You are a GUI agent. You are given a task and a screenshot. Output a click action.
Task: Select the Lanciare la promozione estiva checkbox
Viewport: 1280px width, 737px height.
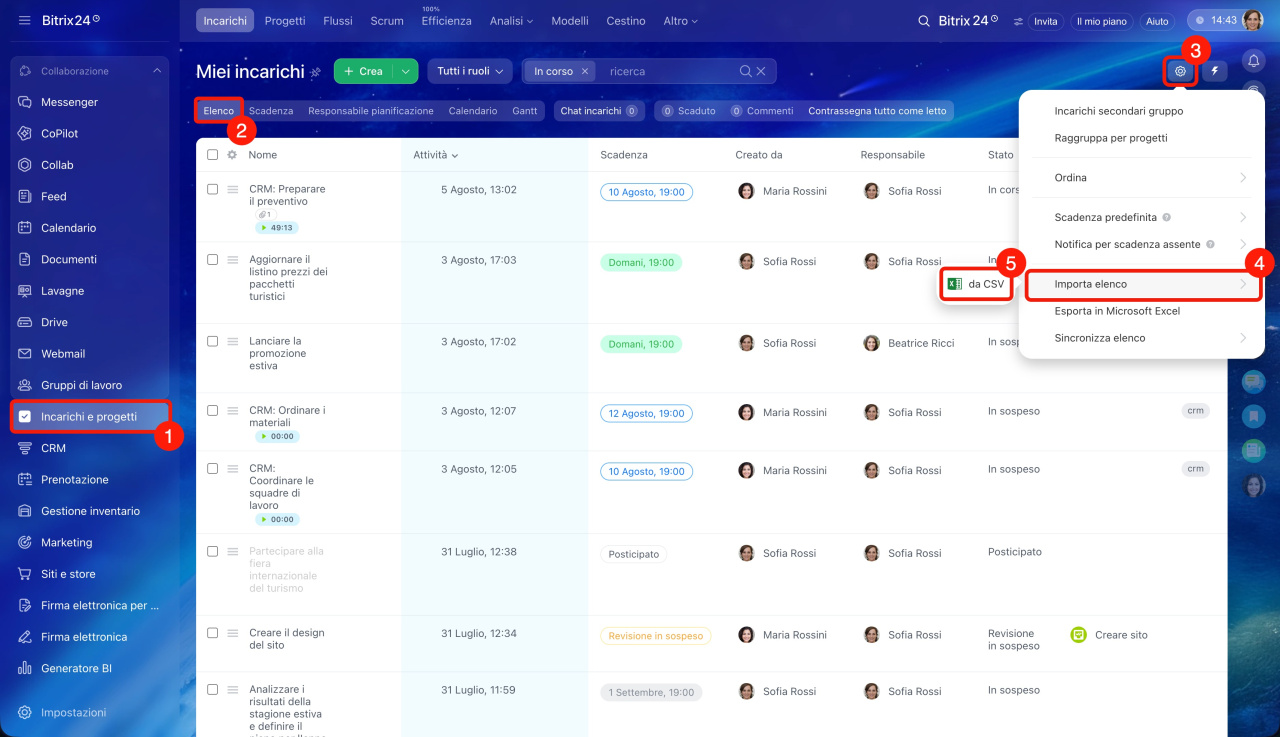click(212, 341)
